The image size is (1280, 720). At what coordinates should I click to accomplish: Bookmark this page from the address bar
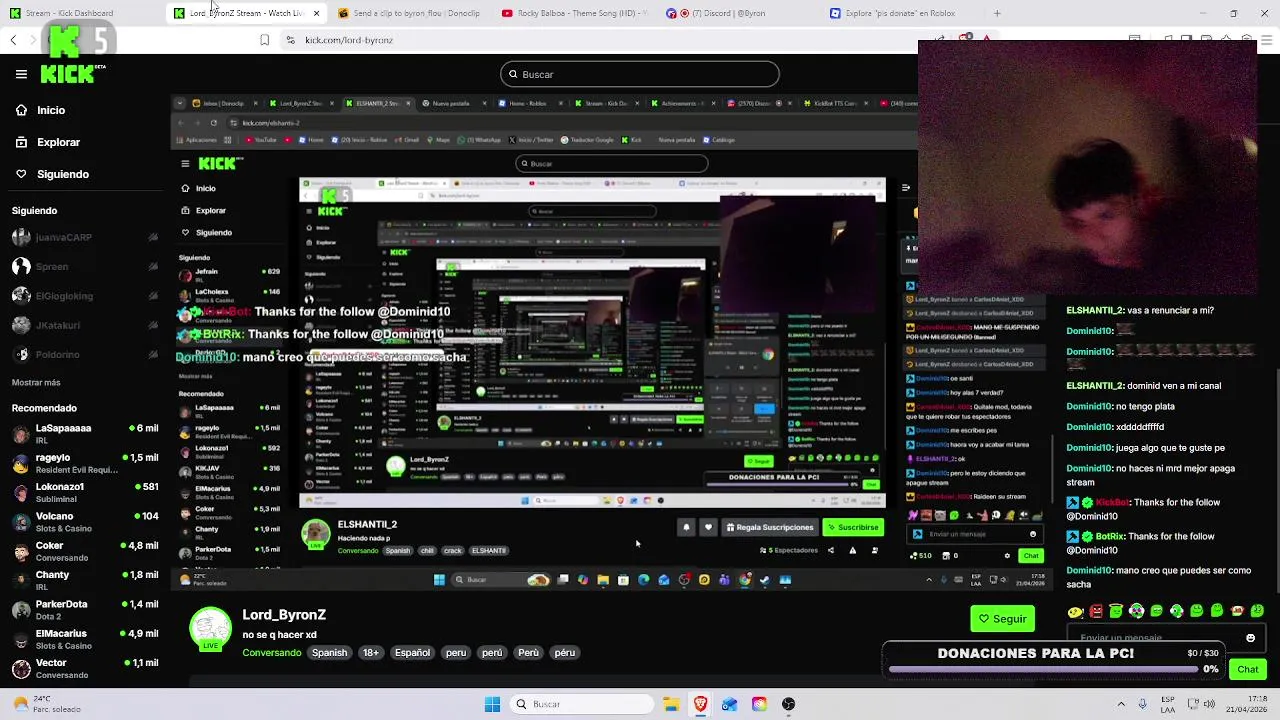pyautogui.click(x=264, y=40)
